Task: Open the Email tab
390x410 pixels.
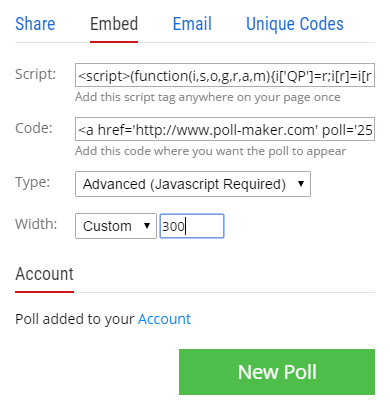Action: click(x=192, y=24)
